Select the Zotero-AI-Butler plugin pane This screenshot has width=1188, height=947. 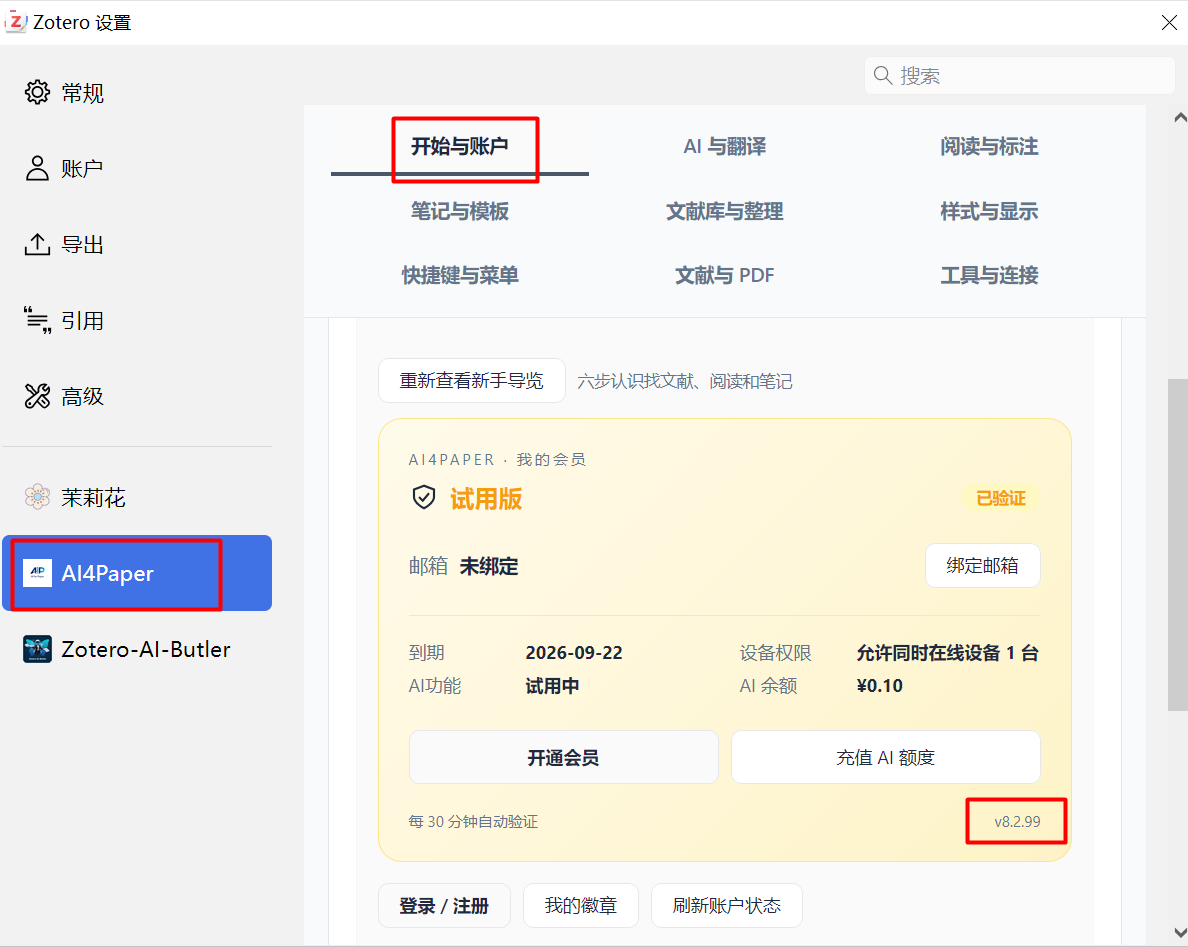(x=136, y=649)
